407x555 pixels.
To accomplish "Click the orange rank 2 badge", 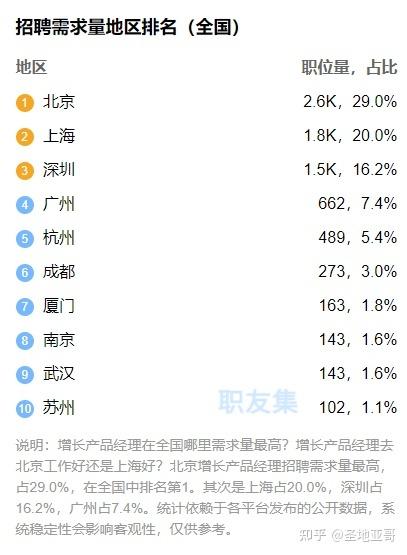I will coord(25,137).
